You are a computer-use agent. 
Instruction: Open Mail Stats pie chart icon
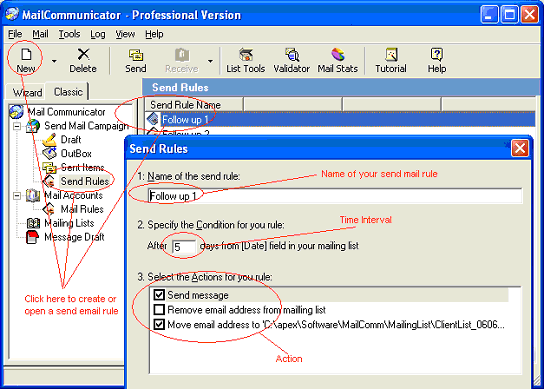(338, 55)
